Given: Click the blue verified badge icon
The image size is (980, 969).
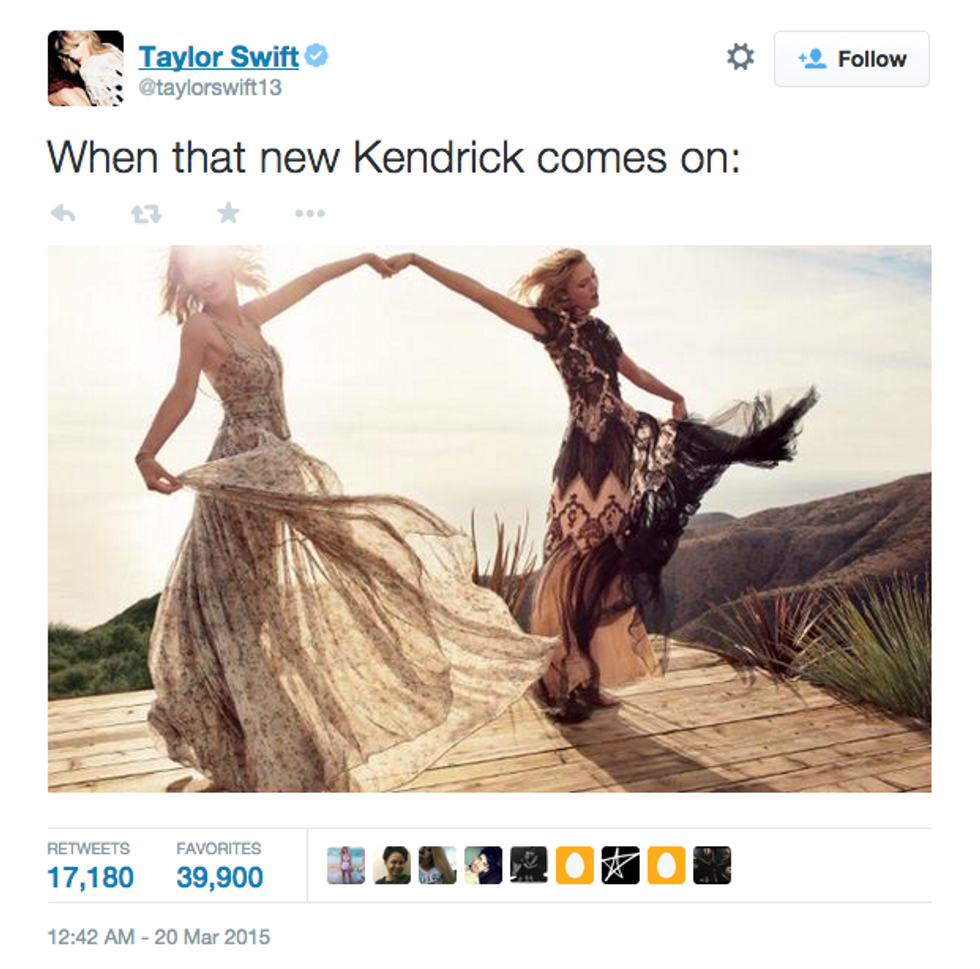Looking at the screenshot, I should (316, 56).
